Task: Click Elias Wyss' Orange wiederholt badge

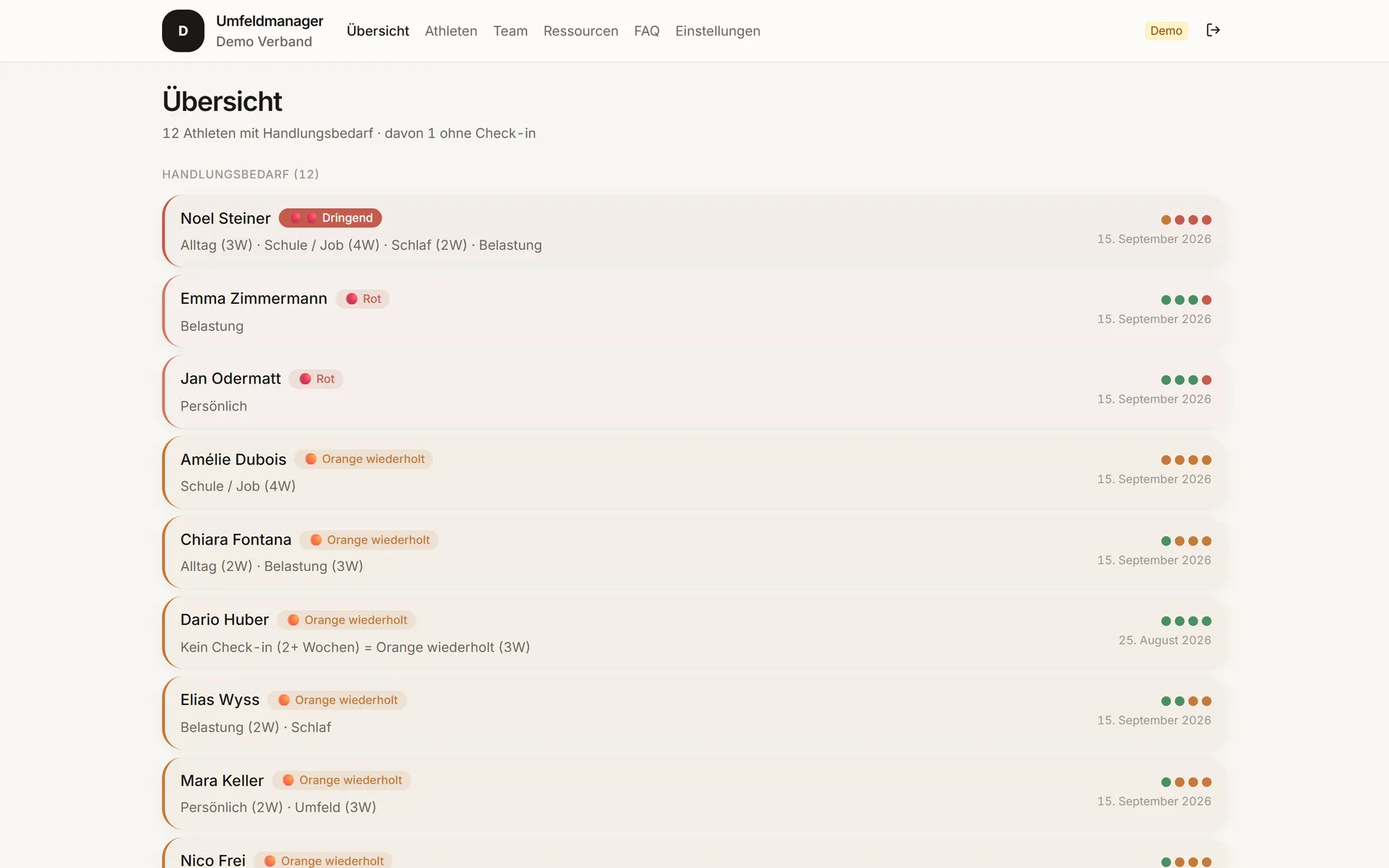Action: pyautogui.click(x=337, y=700)
